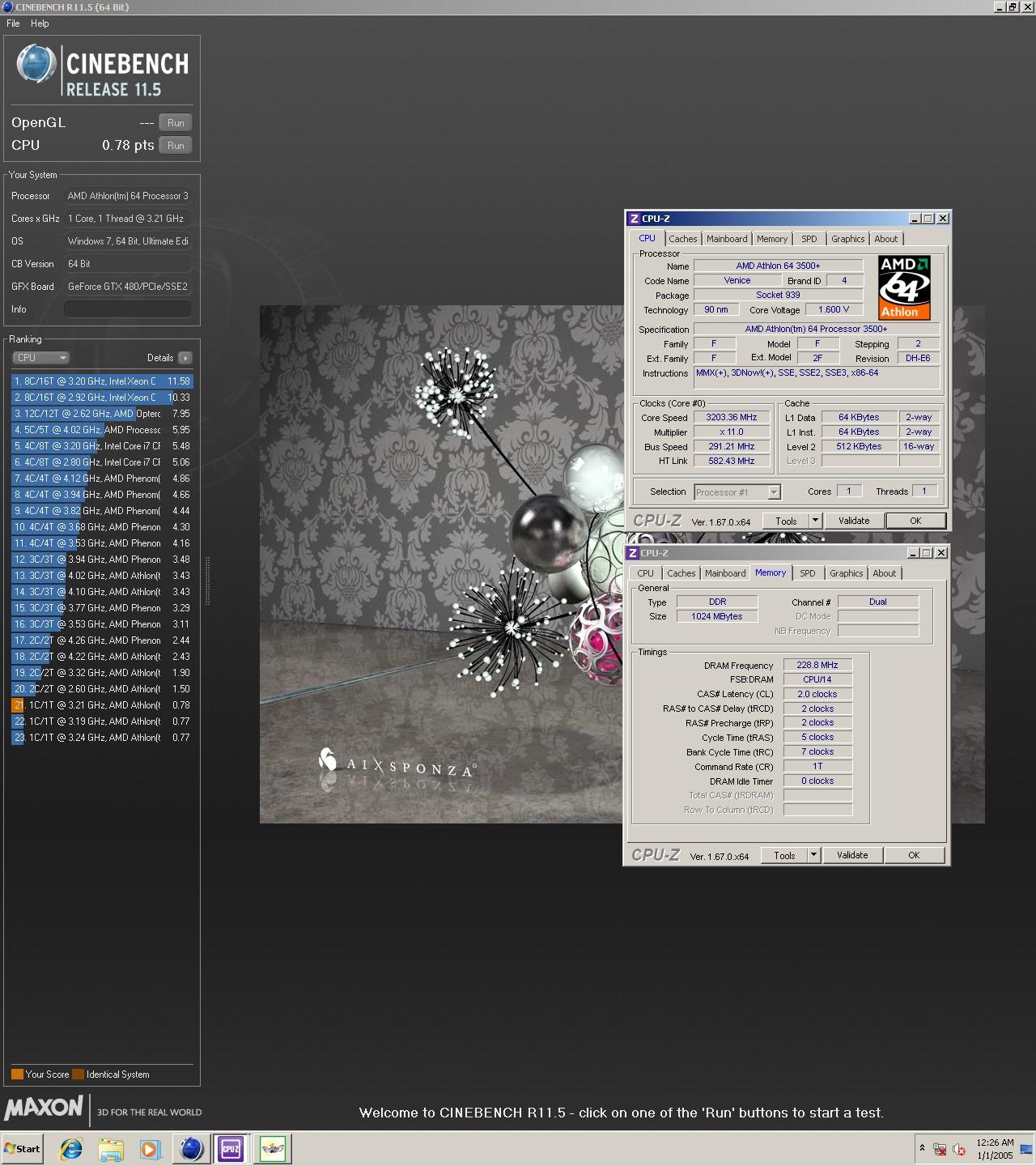Open SPD tab in lower CPU-Z window
Screen dimensions: 1036x1166
[808, 573]
